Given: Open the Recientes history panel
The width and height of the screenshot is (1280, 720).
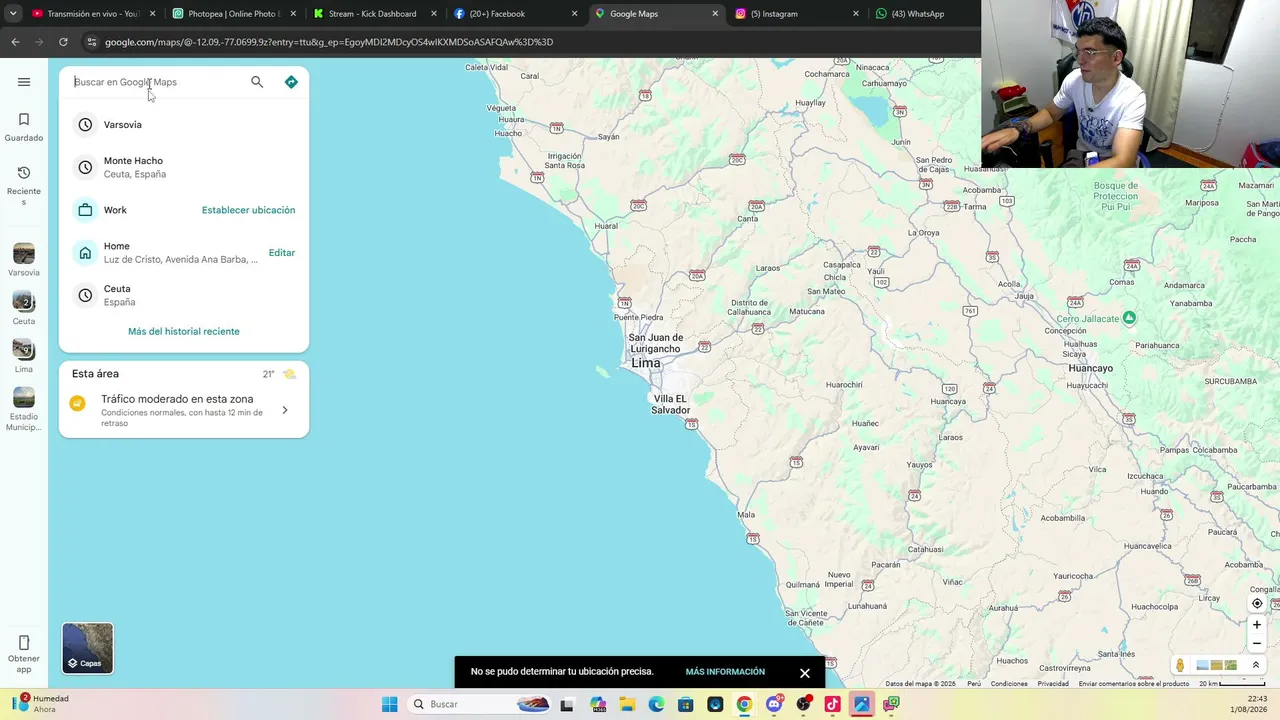Looking at the screenshot, I should point(24,186).
